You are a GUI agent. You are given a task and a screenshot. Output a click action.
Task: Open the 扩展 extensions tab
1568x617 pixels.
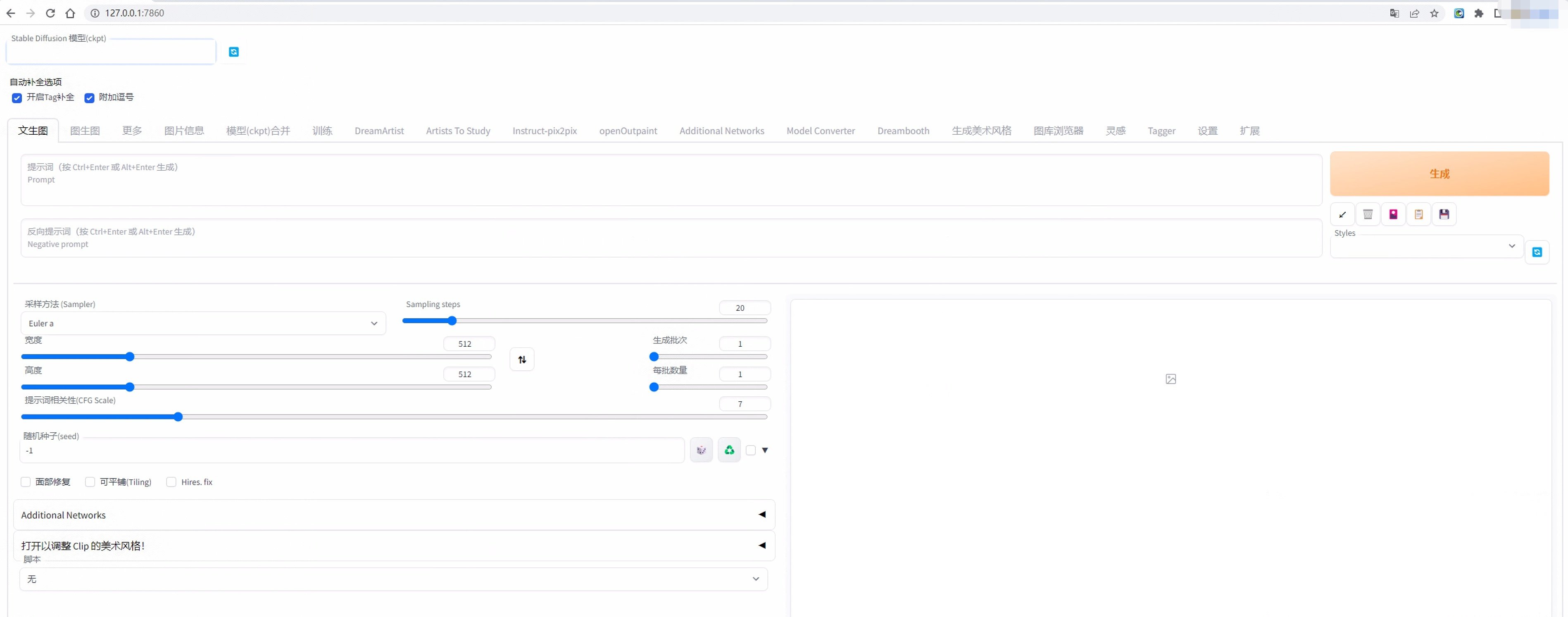pos(1250,131)
